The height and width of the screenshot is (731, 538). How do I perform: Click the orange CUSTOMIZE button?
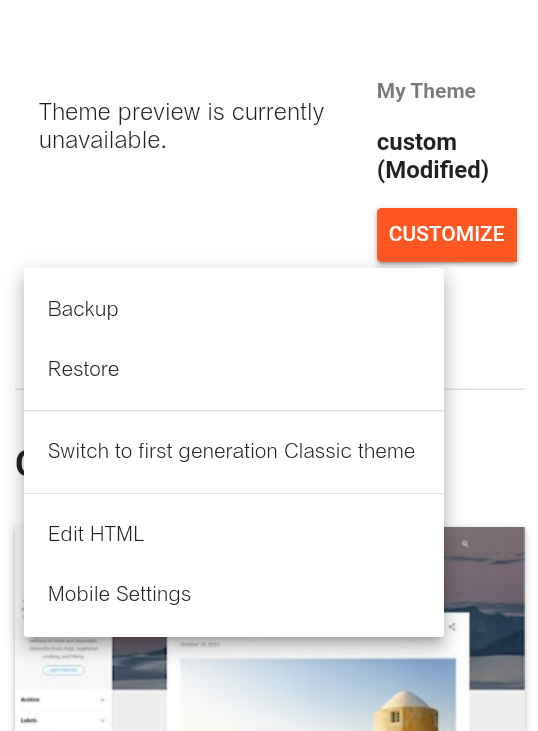click(447, 234)
